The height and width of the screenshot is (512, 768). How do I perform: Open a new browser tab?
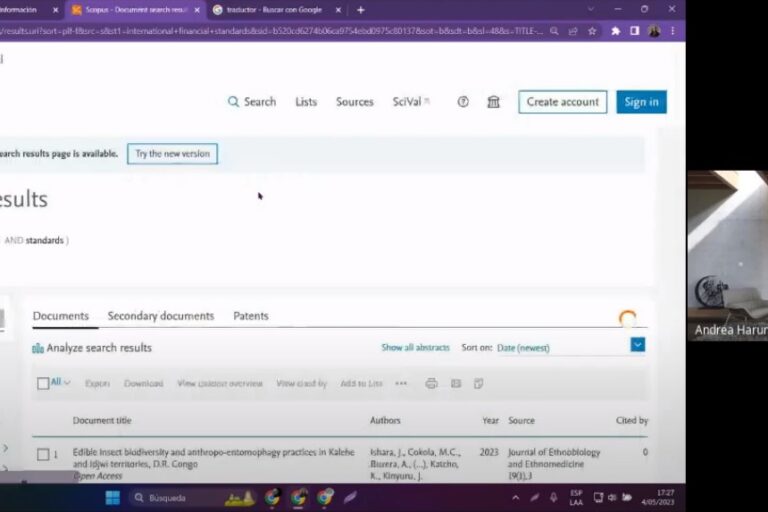click(x=361, y=10)
